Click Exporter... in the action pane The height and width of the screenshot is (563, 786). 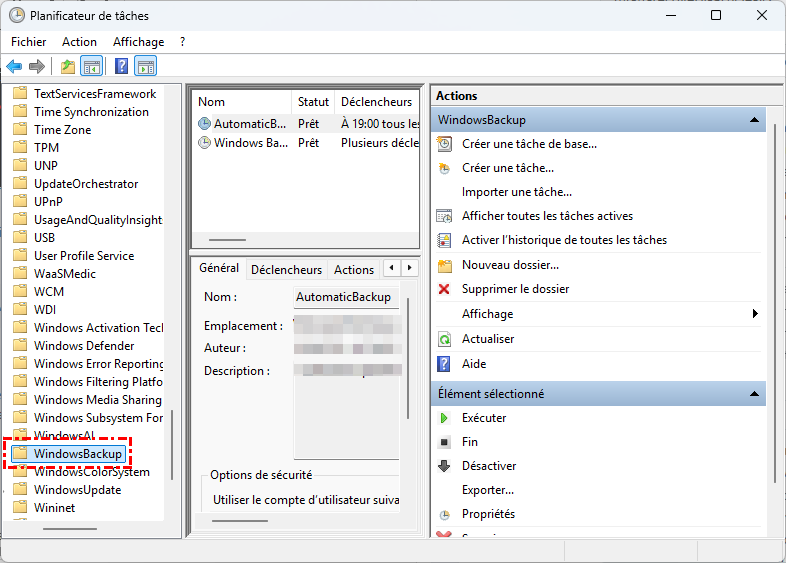click(x=488, y=490)
